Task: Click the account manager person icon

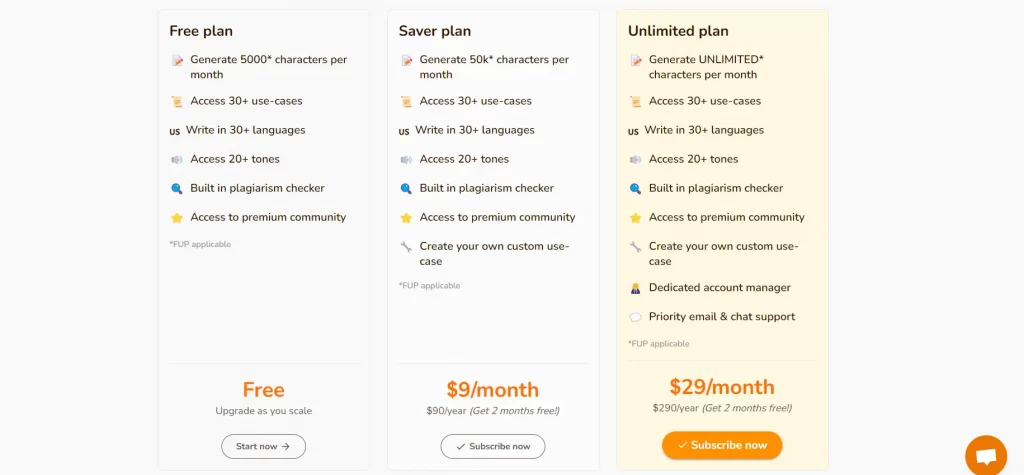Action: click(x=635, y=288)
